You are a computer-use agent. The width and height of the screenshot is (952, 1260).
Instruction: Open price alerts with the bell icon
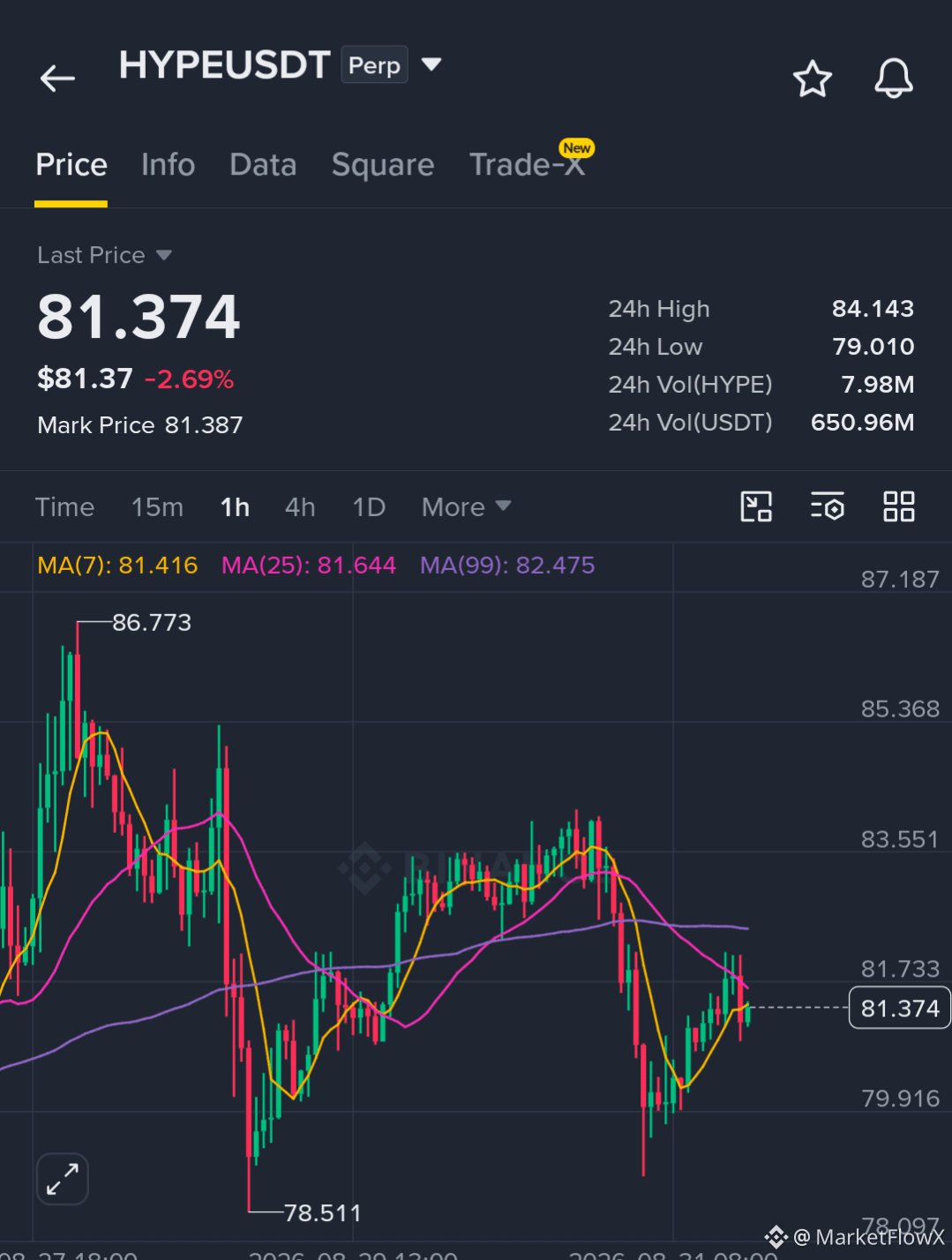click(893, 79)
